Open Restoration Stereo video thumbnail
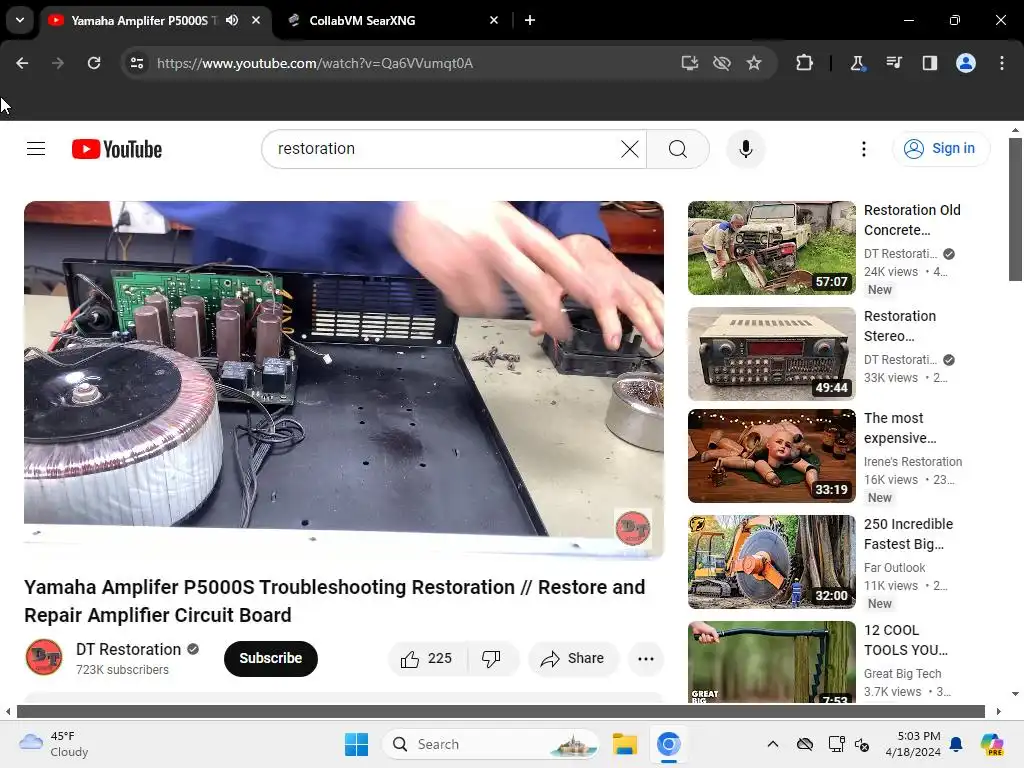The height and width of the screenshot is (768, 1024). click(771, 353)
